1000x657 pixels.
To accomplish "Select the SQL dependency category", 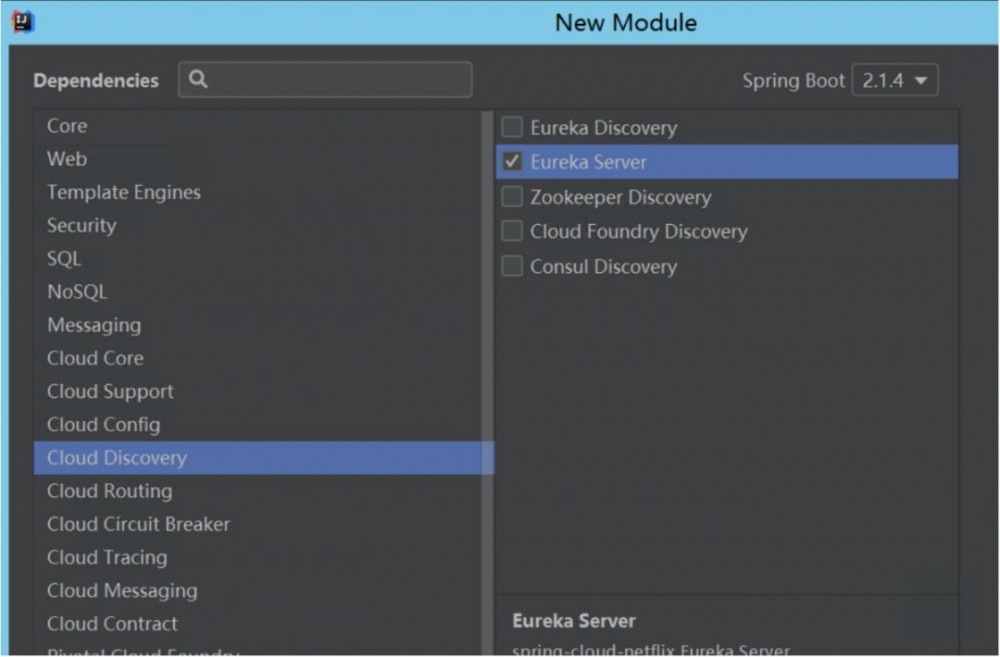I will (x=64, y=258).
